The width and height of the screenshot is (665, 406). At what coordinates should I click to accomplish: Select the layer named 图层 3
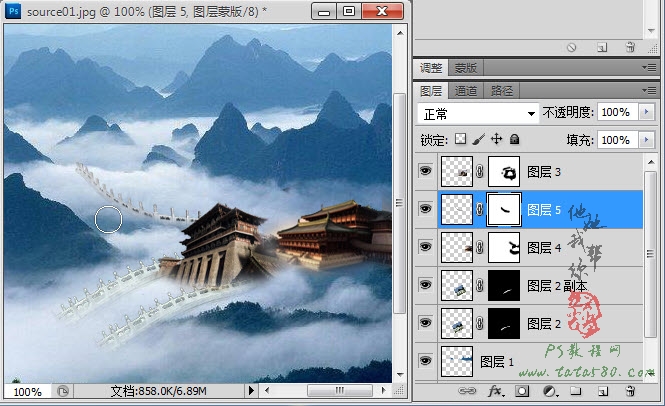544,172
